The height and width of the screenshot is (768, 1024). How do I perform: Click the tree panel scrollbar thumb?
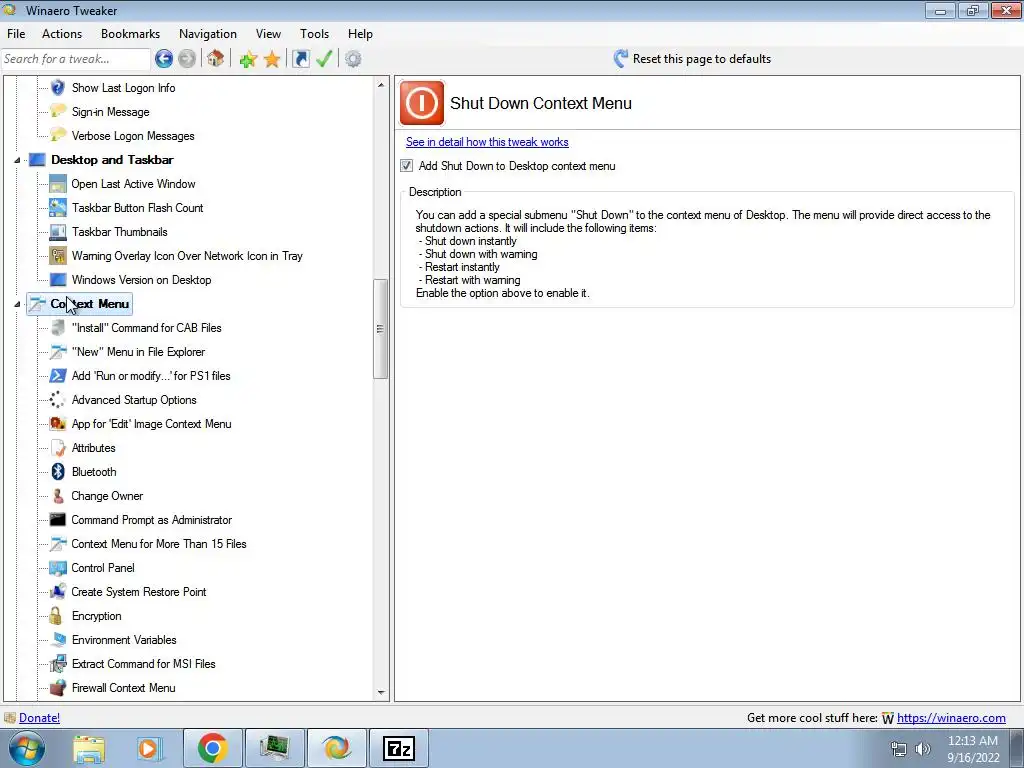[x=380, y=328]
